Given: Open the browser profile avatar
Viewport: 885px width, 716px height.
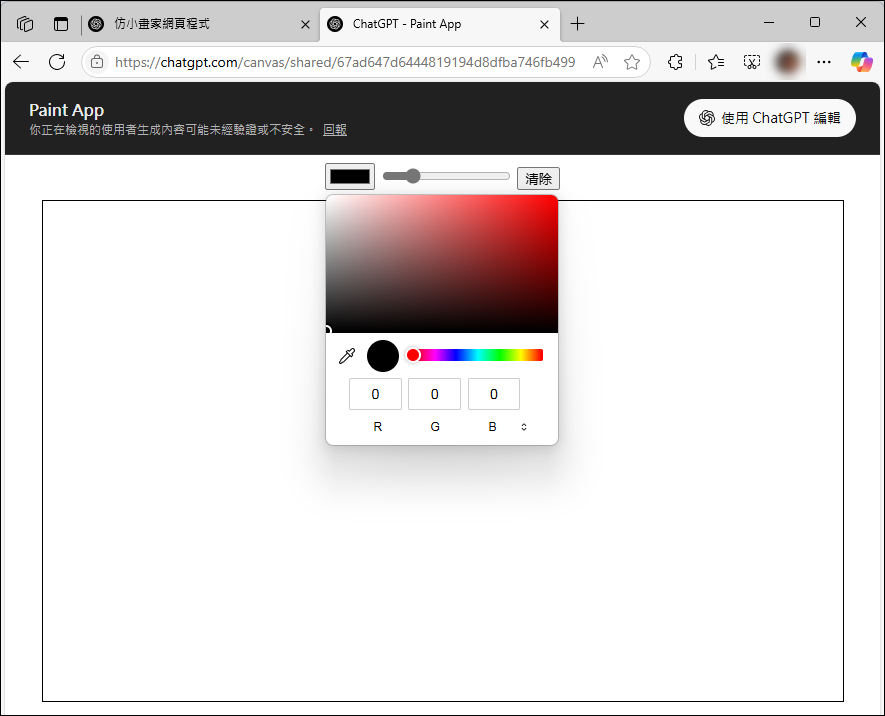Looking at the screenshot, I should [788, 62].
